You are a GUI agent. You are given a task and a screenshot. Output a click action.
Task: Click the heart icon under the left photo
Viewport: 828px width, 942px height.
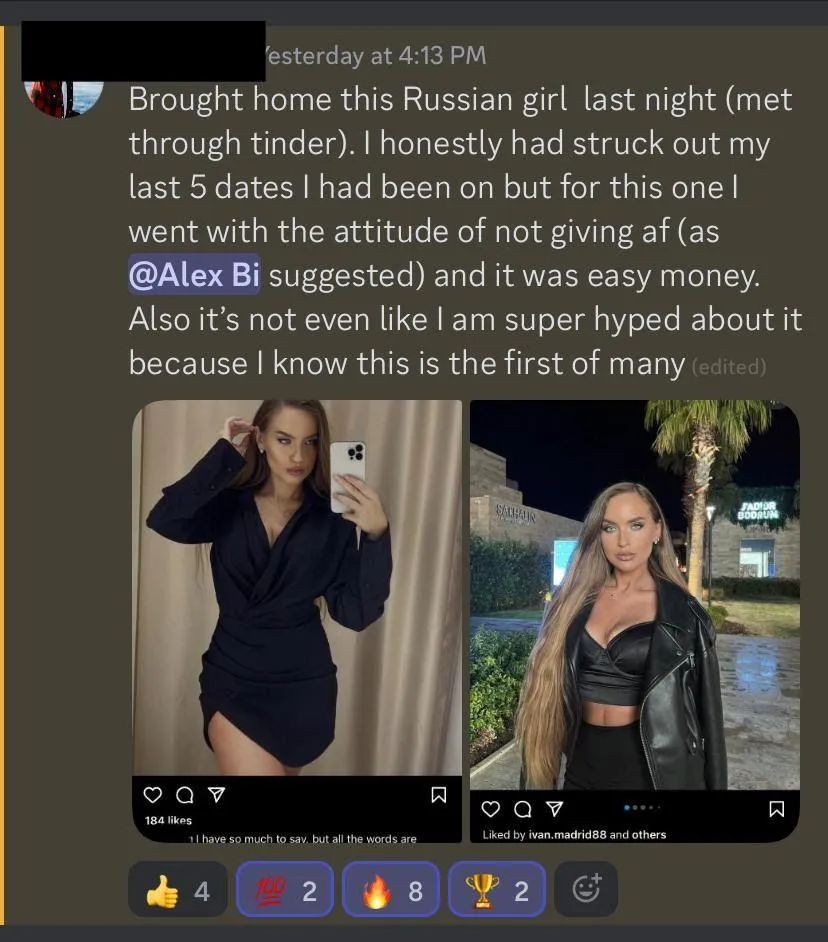point(153,795)
